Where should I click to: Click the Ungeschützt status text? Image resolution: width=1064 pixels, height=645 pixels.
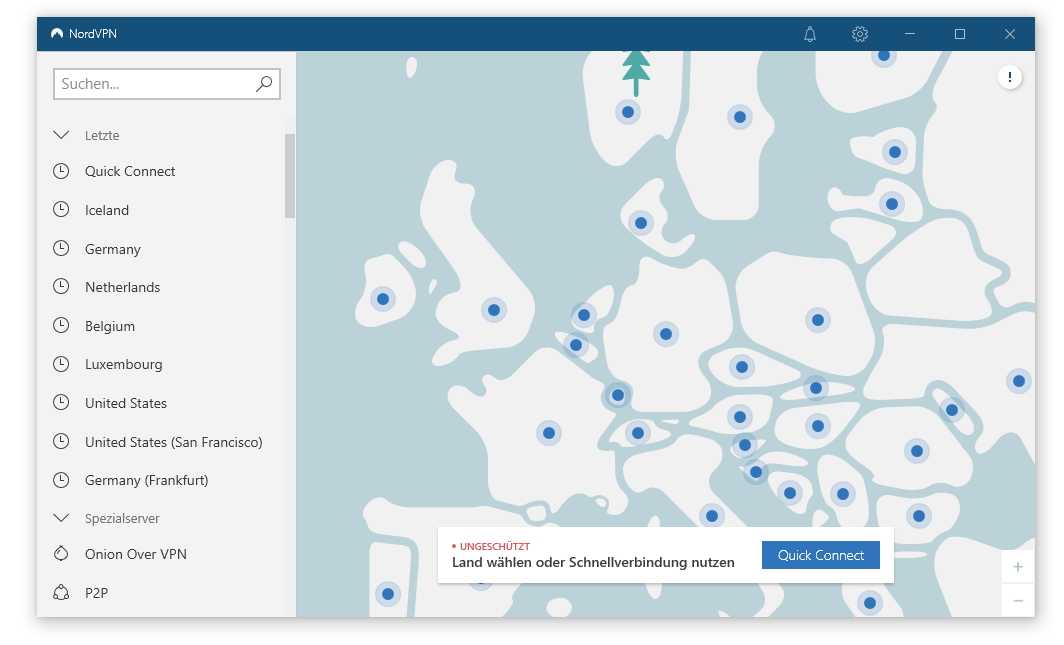pyautogui.click(x=495, y=546)
